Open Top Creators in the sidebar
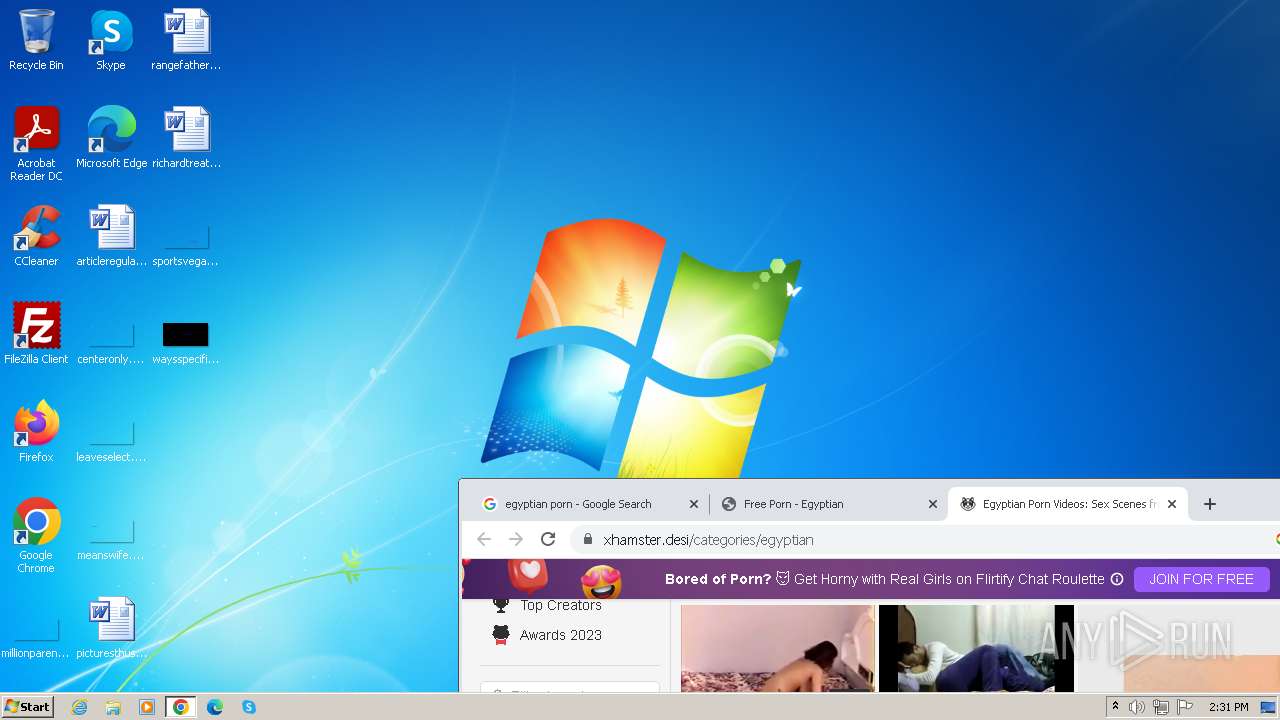Viewport: 1280px width, 720px height. (548, 605)
